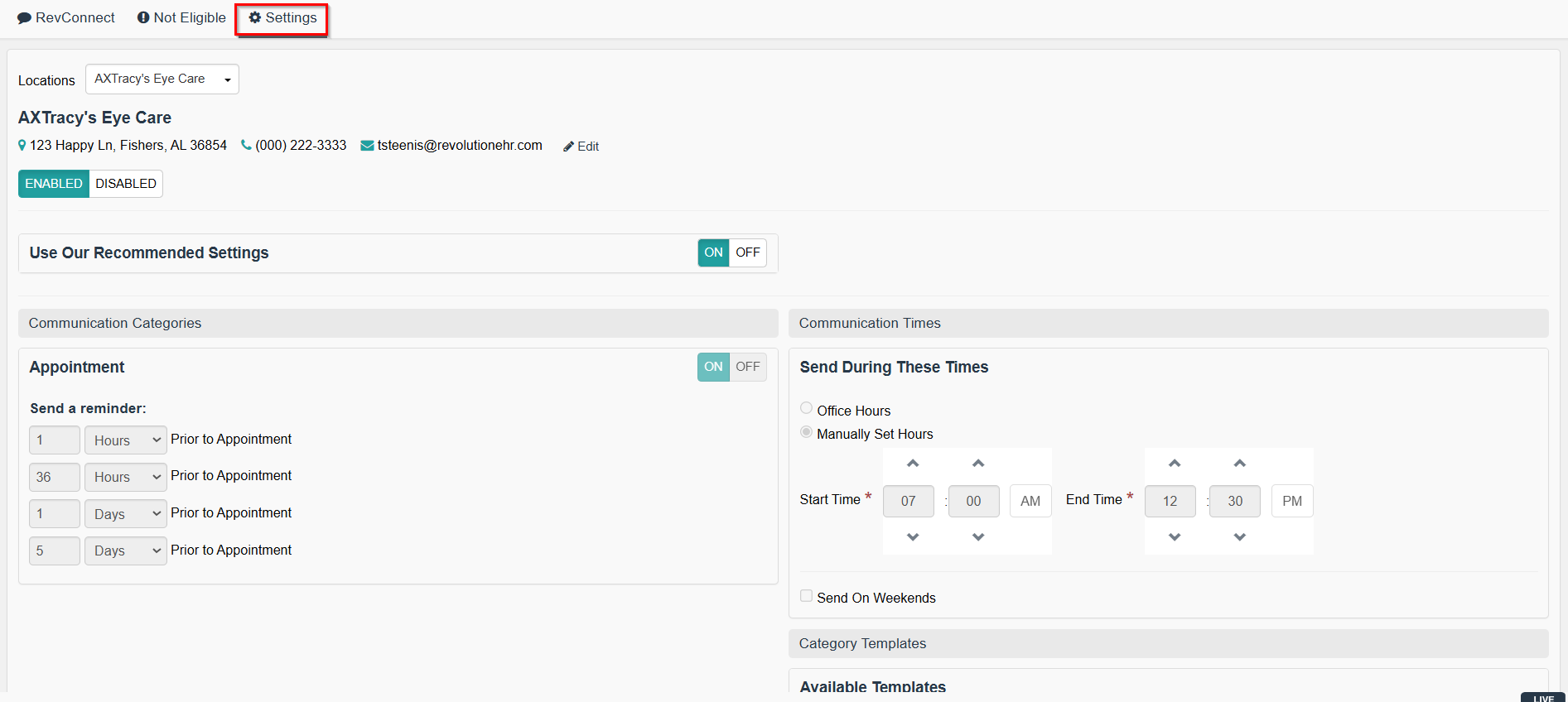Increase the Start Time minutes with up chevron
The image size is (1568, 702).
pos(977,464)
